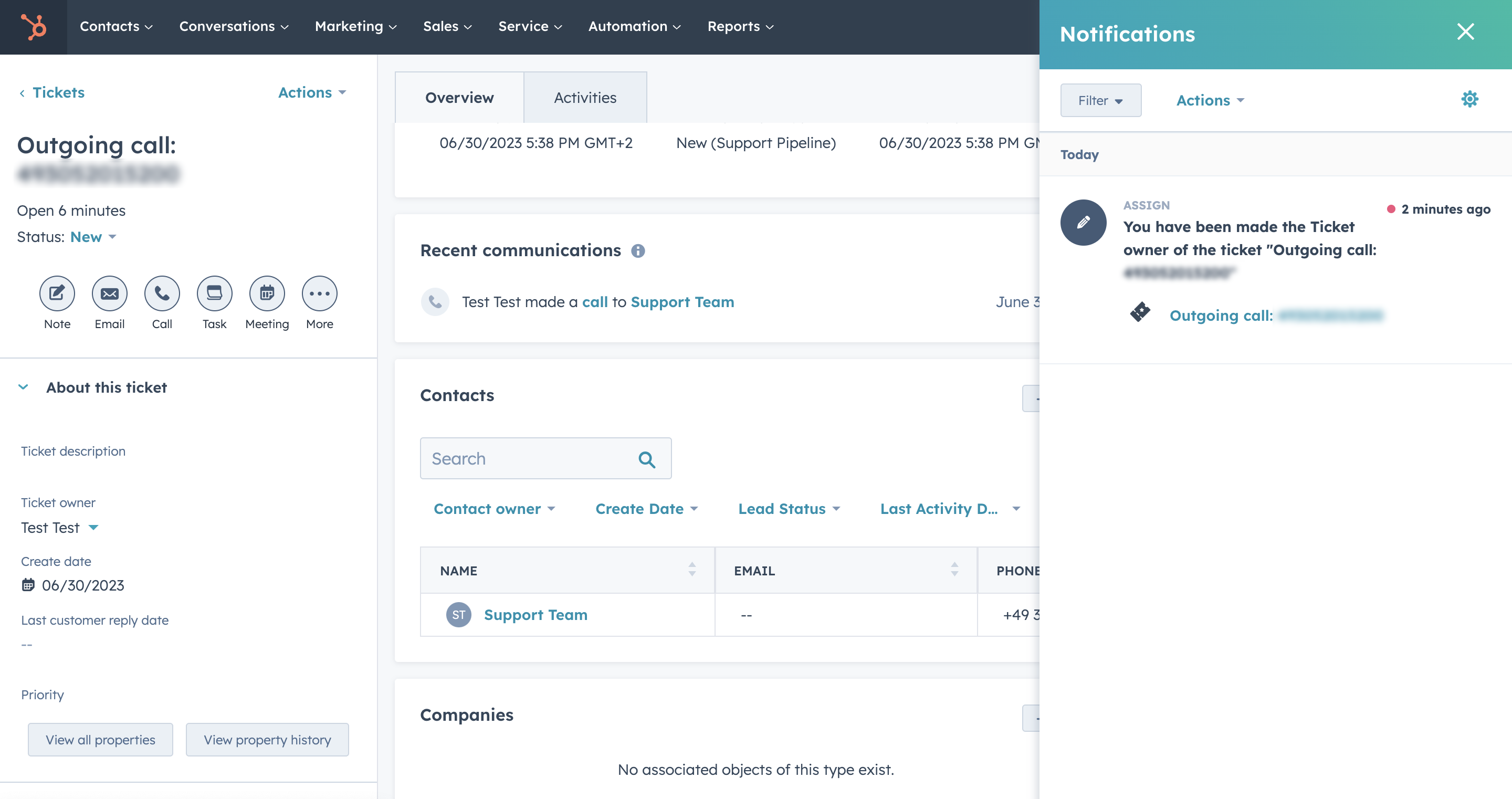The height and width of the screenshot is (799, 1512).
Task: Open the Create Date filter dropdown
Action: tap(646, 509)
